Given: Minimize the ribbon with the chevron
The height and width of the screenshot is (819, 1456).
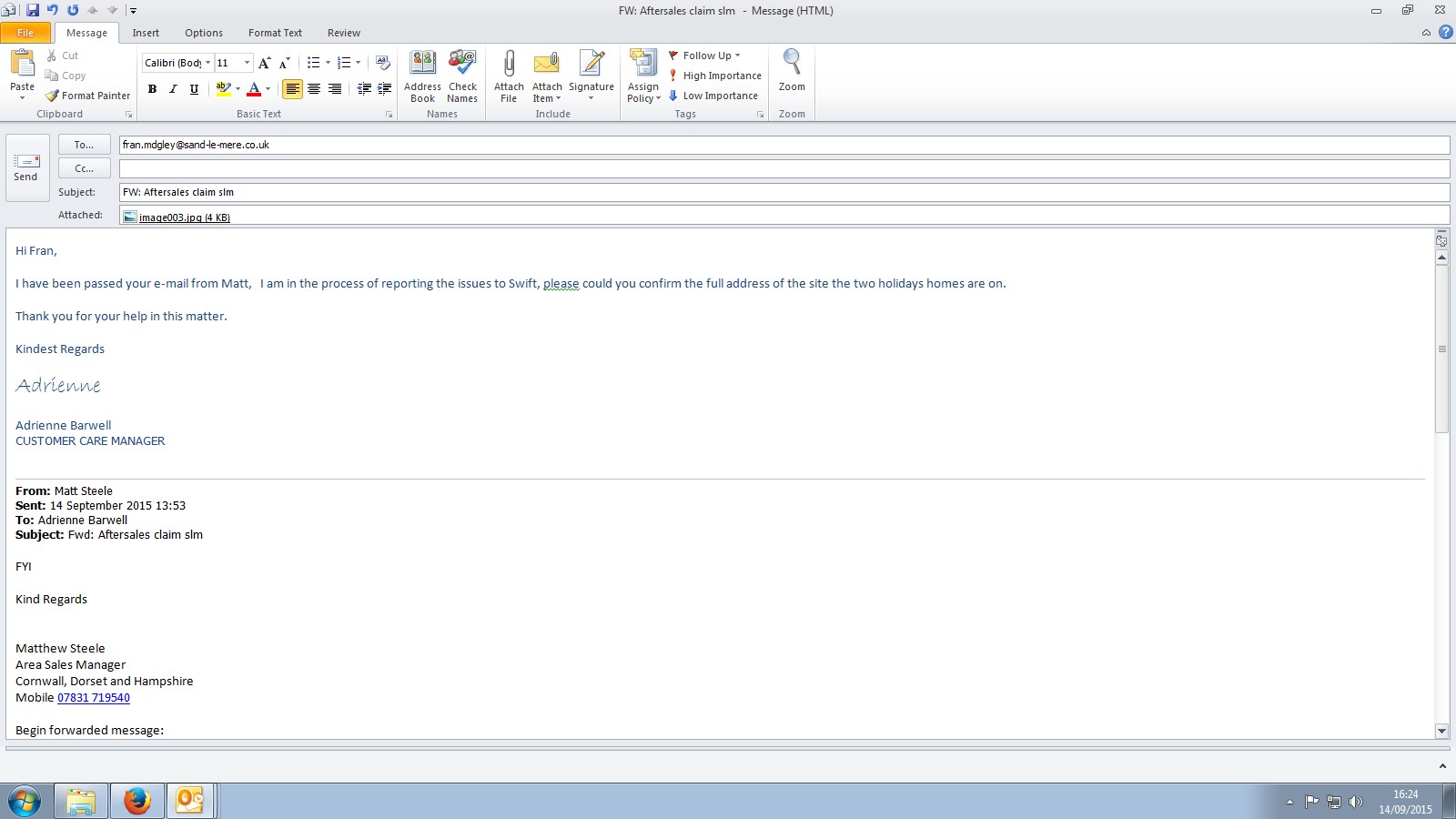Looking at the screenshot, I should point(1426,33).
